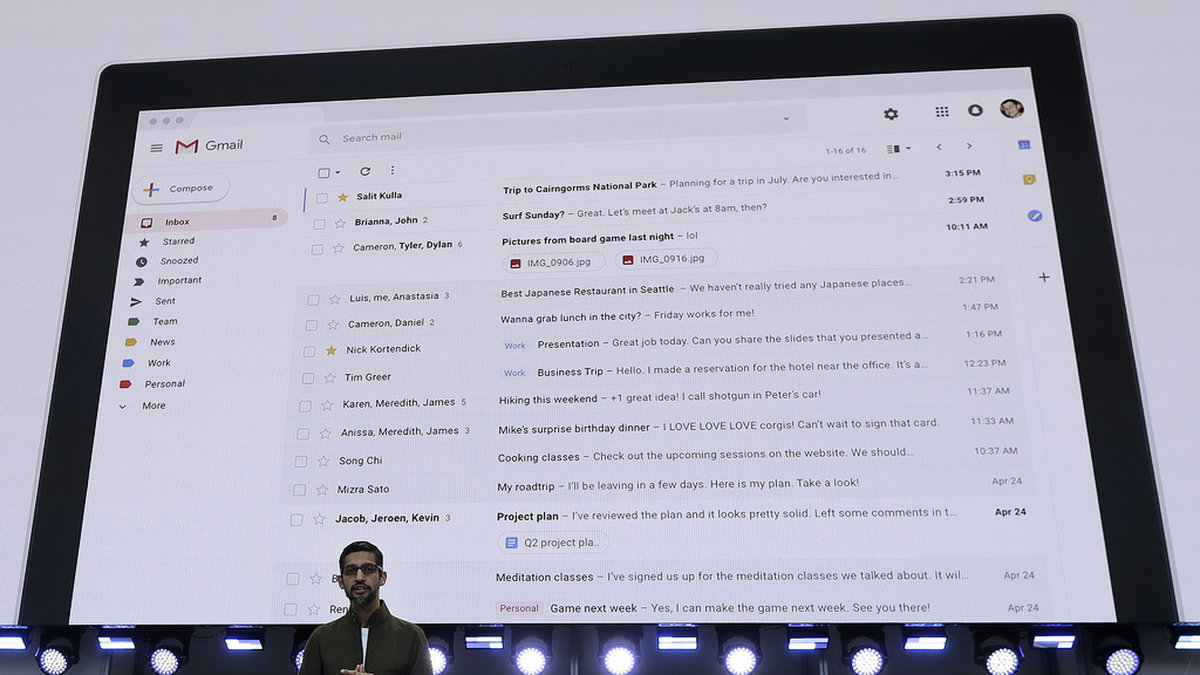
Task: Select the Cameron, Tyler, Dylan checkbox
Action: [x=317, y=249]
